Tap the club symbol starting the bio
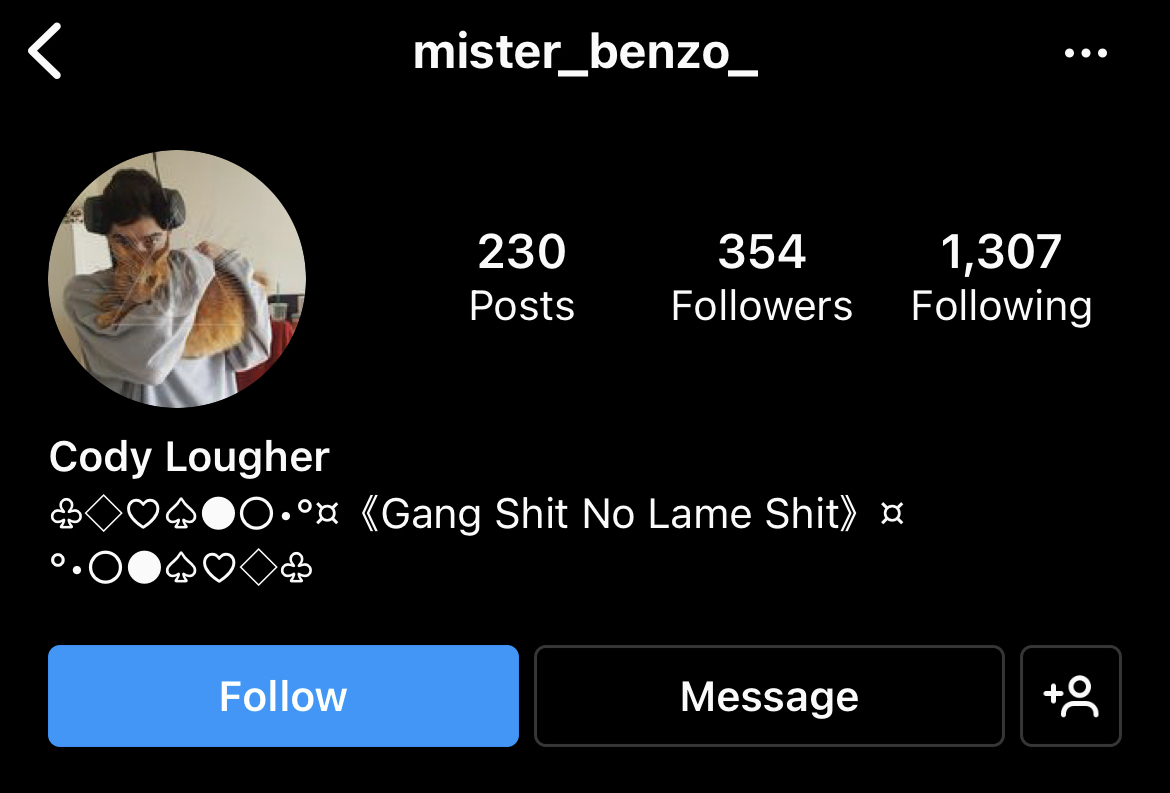Image resolution: width=1170 pixels, height=793 pixels. [x=66, y=515]
